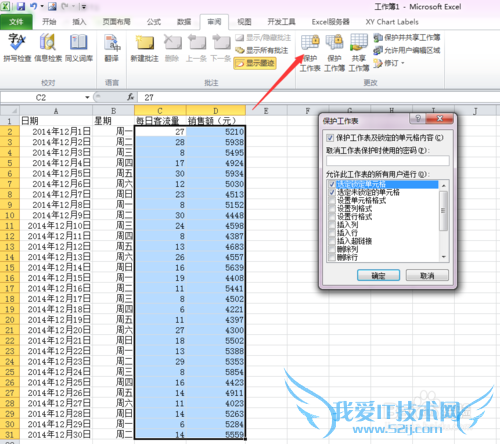
Task: Click the permissions list scroll-up arrow
Action: [444, 185]
